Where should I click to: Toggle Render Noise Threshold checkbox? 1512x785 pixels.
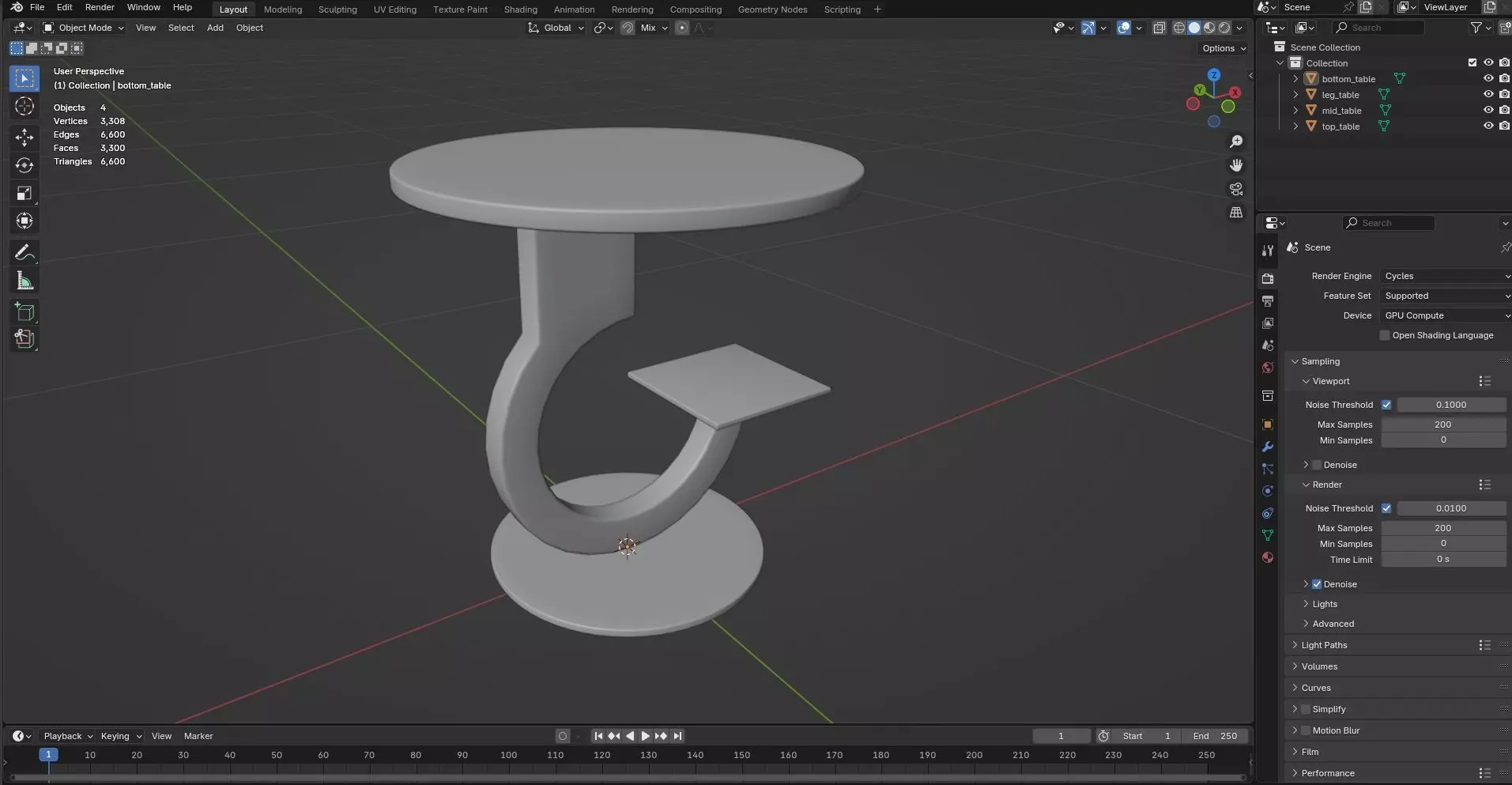pos(1386,508)
